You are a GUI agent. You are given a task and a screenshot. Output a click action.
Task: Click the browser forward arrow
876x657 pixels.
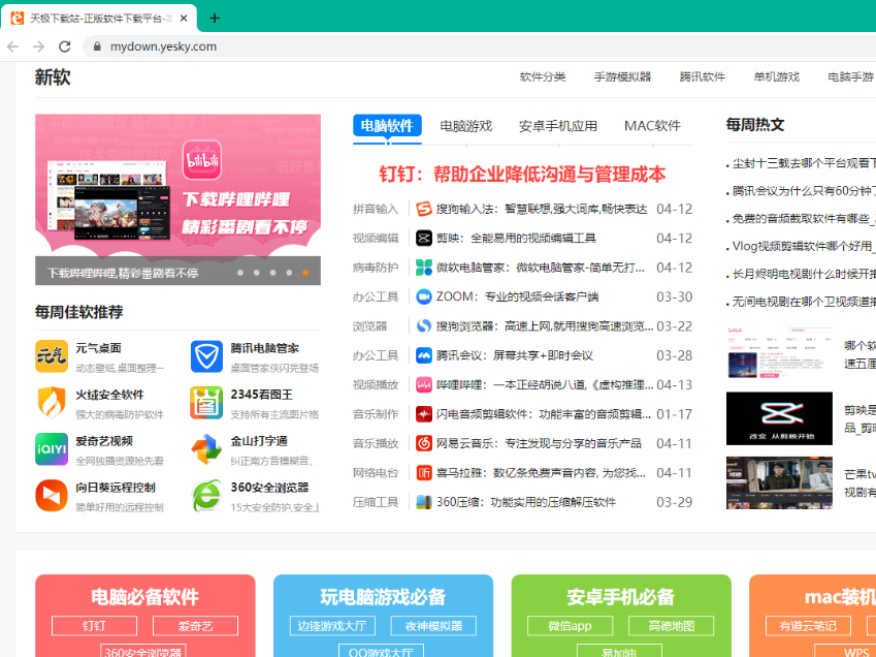(x=39, y=46)
